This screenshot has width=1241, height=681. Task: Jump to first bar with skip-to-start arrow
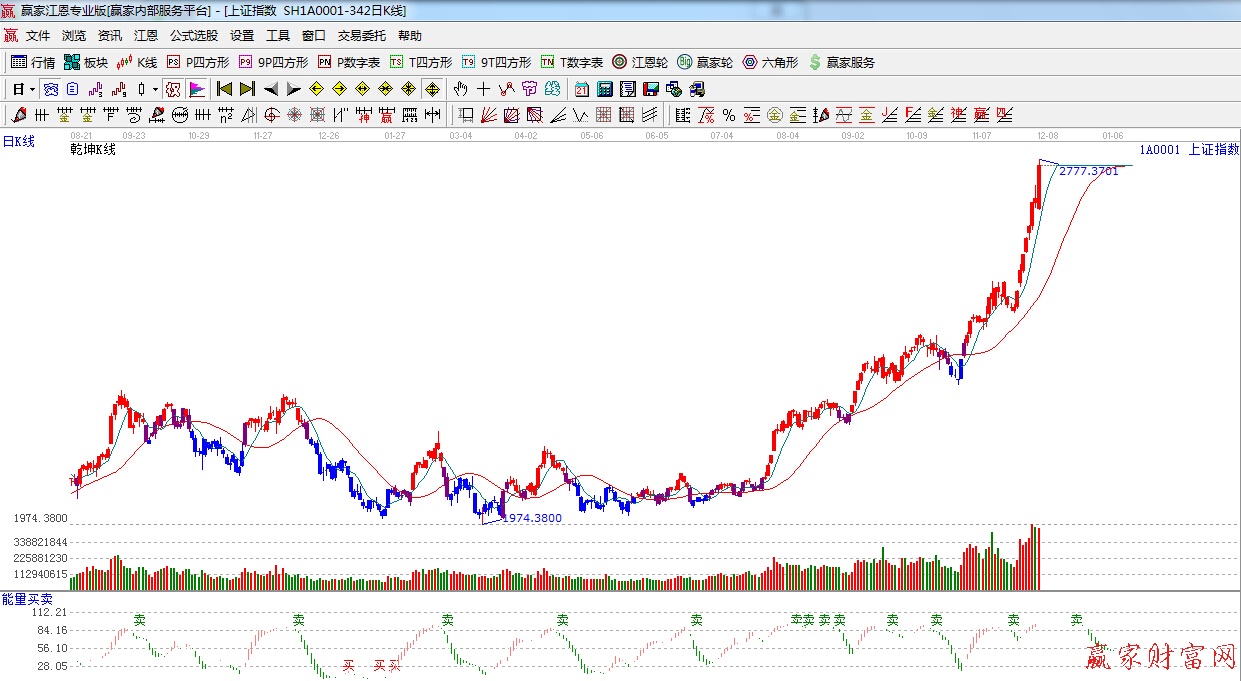225,89
